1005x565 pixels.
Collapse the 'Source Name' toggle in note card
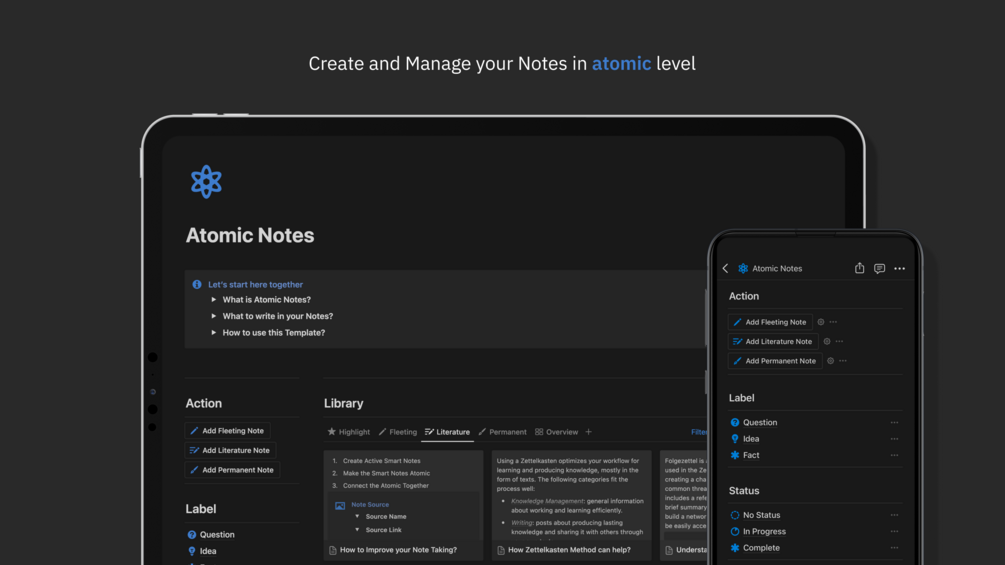click(357, 516)
